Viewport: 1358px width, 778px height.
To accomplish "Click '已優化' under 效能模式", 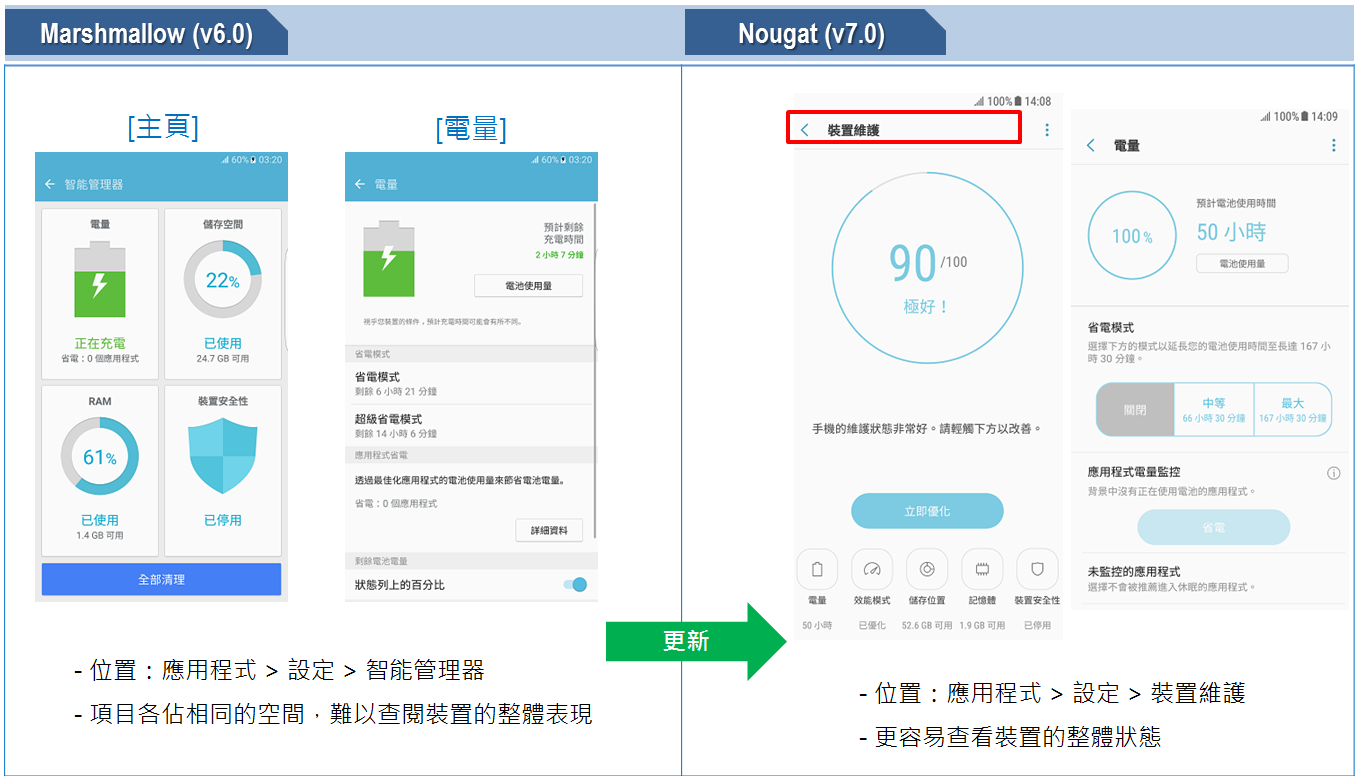I will (x=872, y=625).
